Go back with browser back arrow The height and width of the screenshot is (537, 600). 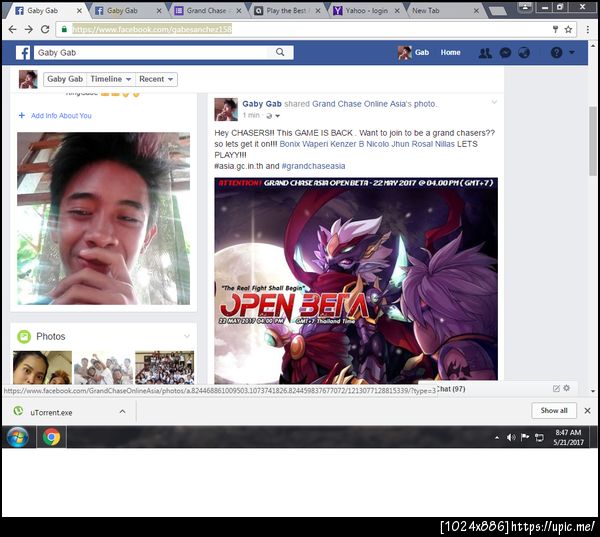tap(13, 29)
